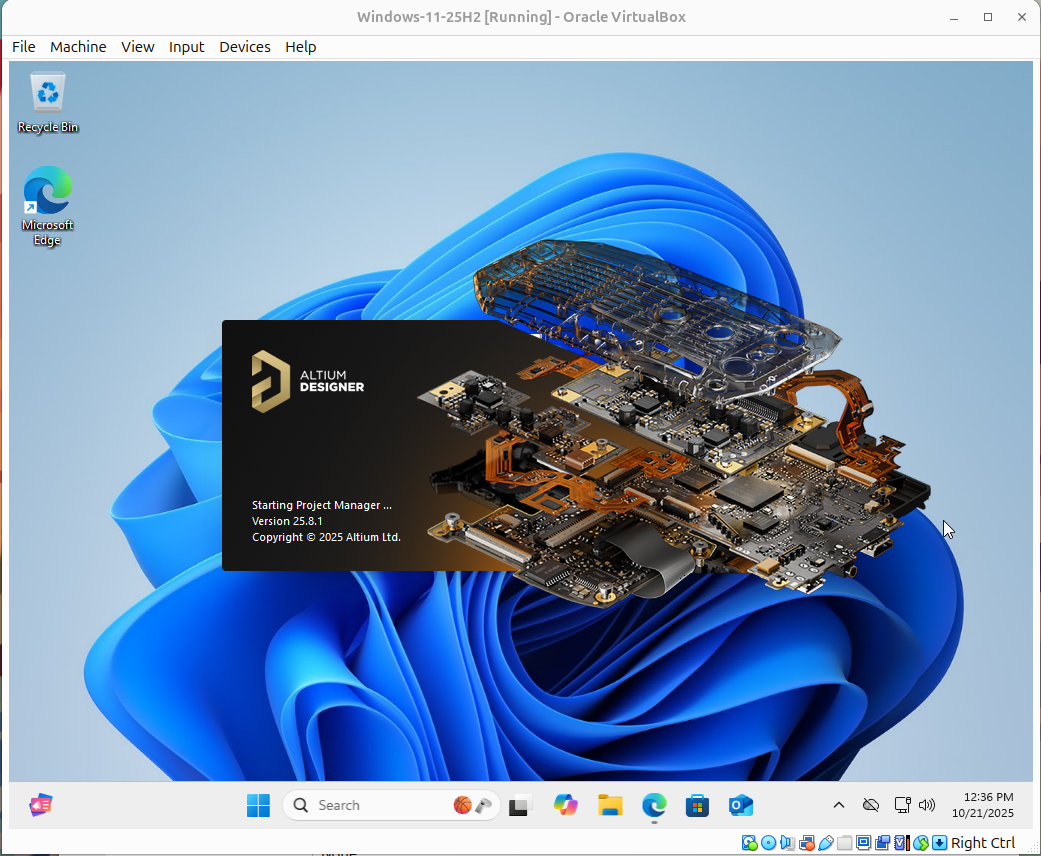Click the taskbar Search box
The height and width of the screenshot is (856, 1041).
390,805
